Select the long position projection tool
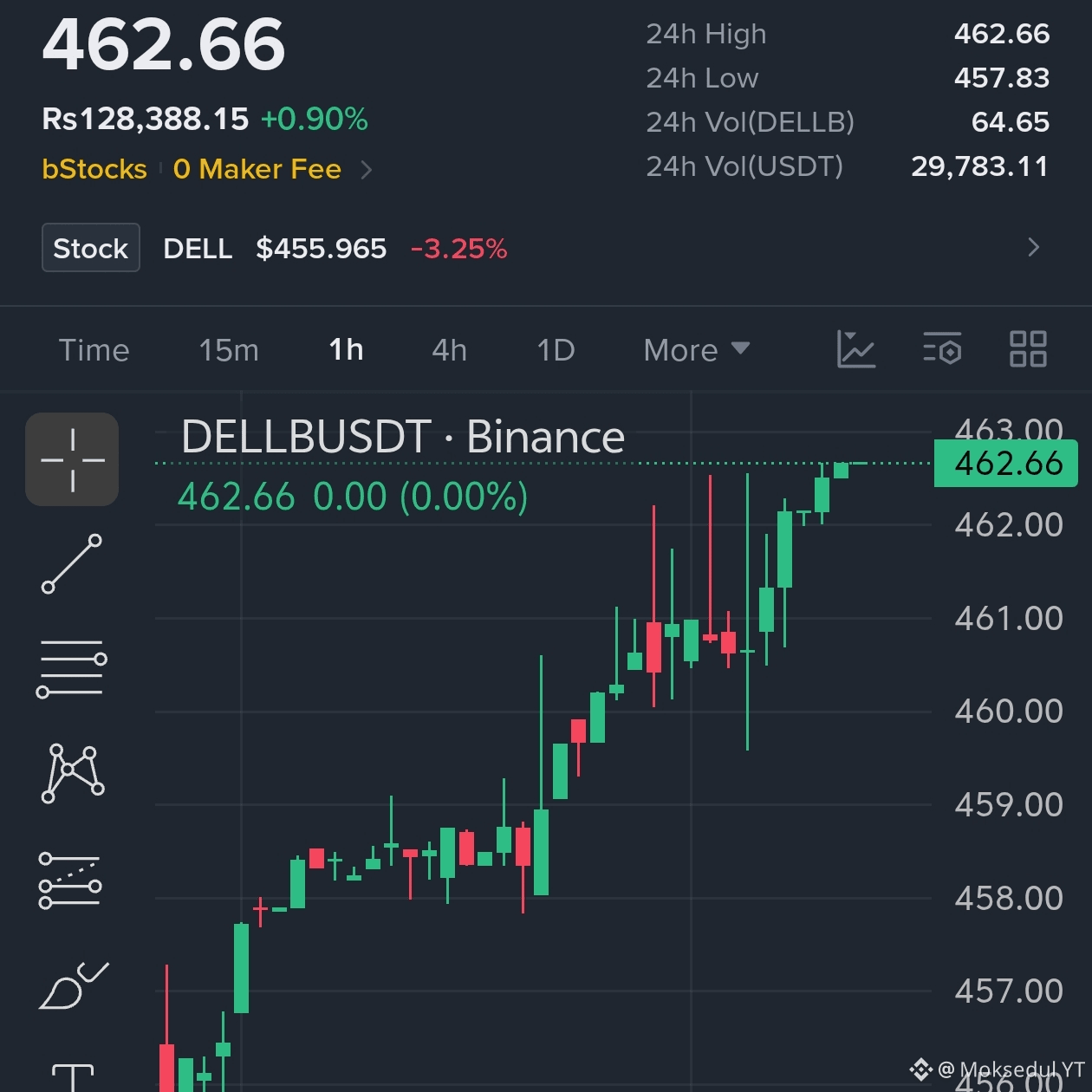Viewport: 1092px width, 1092px height. [x=70, y=881]
